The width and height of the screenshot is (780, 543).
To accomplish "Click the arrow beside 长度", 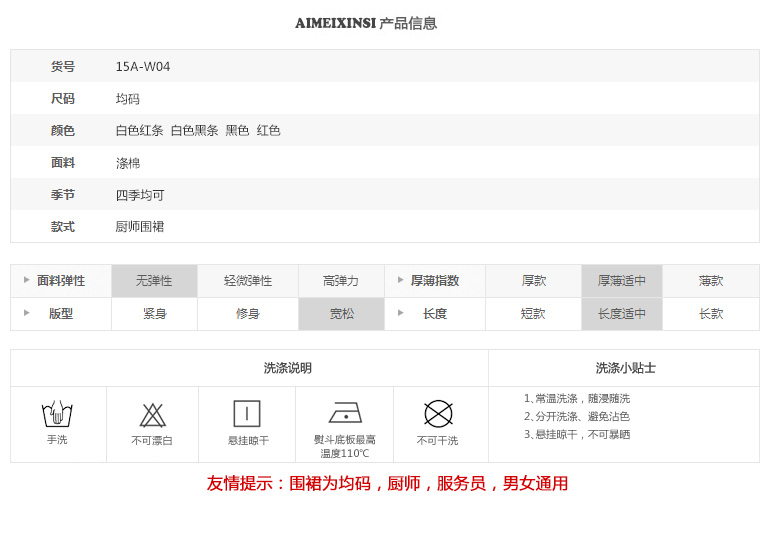I will click(400, 313).
